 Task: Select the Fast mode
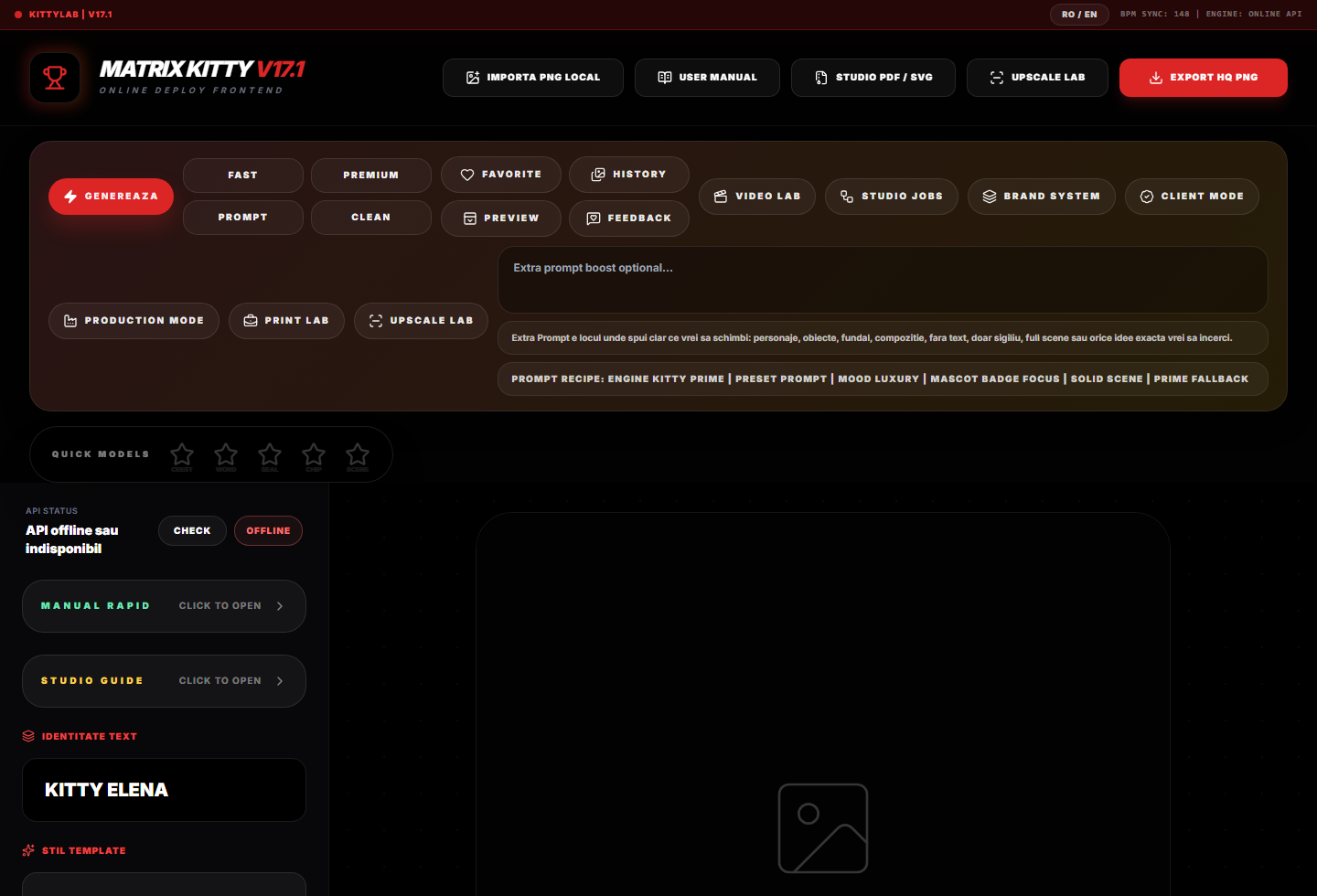[x=243, y=175]
